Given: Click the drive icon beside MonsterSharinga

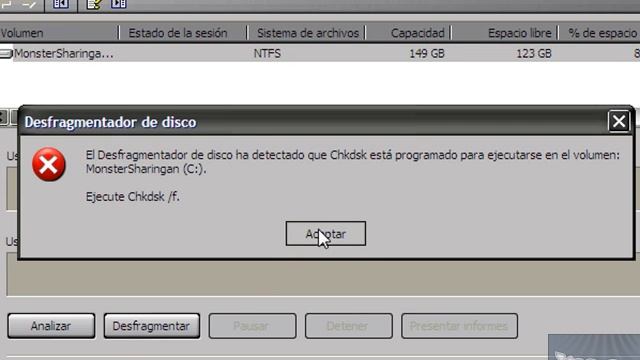Looking at the screenshot, I should click(6, 53).
